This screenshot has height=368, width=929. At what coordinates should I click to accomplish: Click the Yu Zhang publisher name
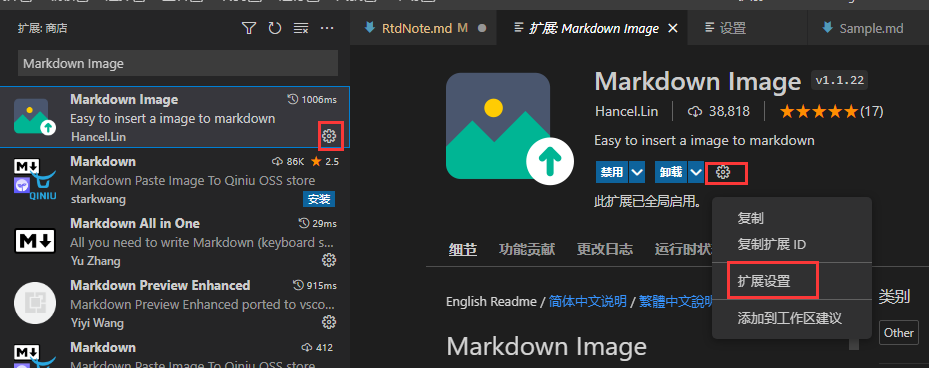[95, 261]
